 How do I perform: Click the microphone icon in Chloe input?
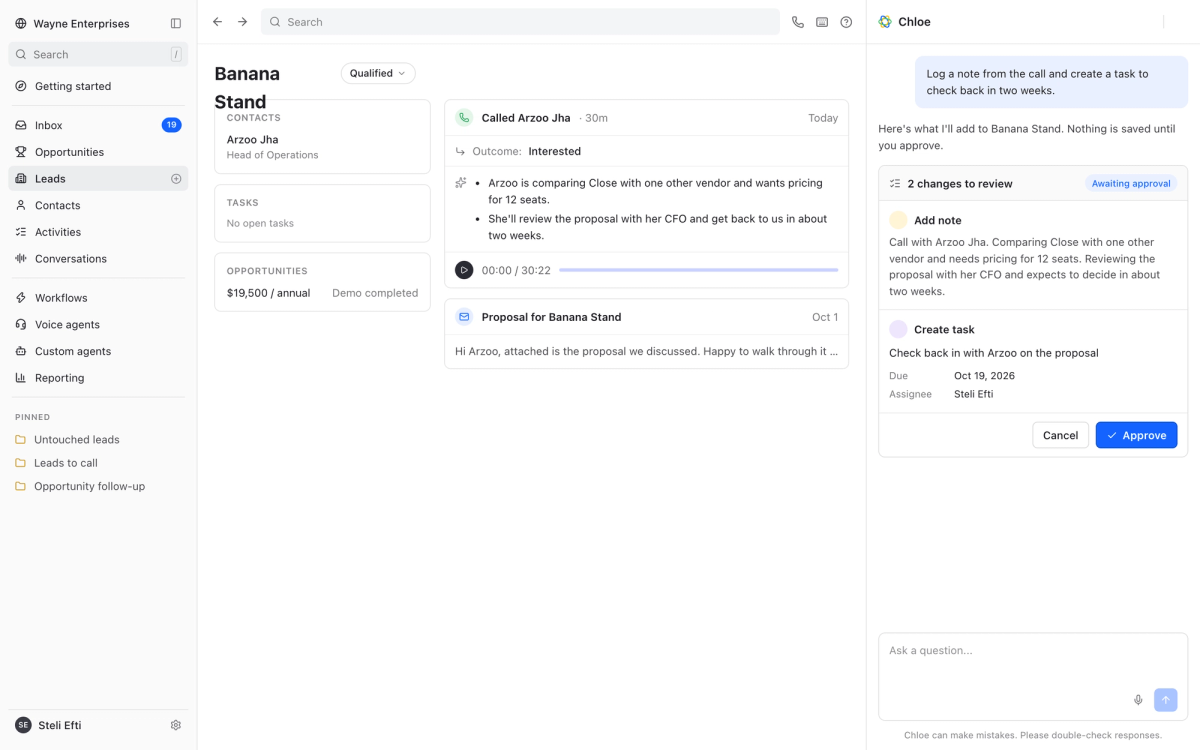1138,700
